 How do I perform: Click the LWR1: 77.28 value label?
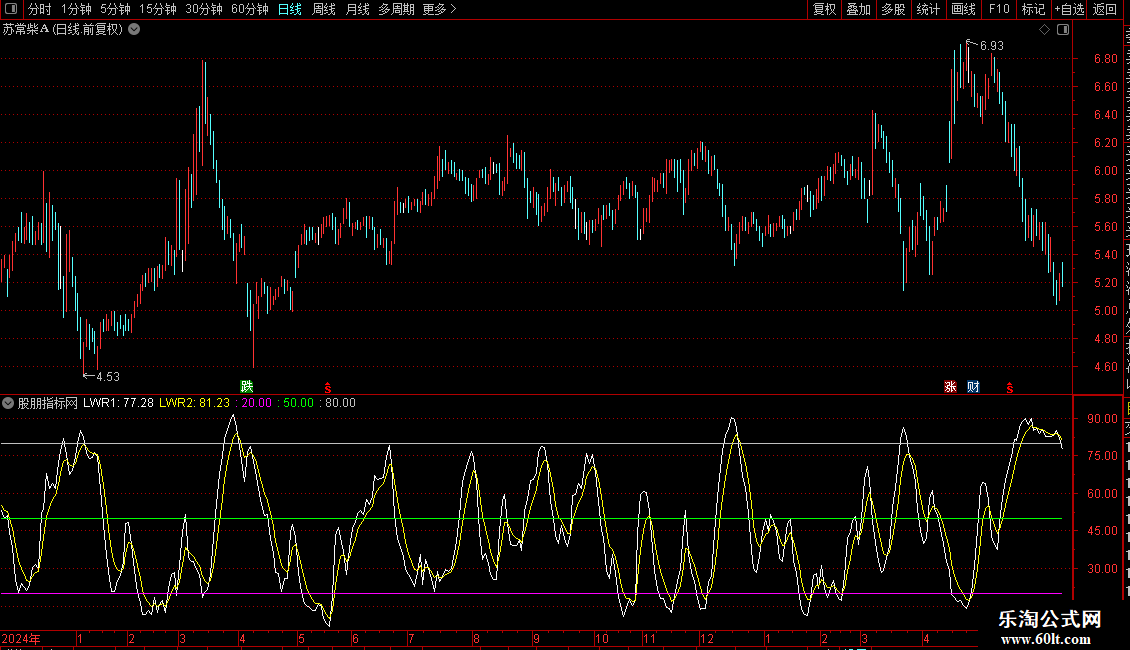118,403
